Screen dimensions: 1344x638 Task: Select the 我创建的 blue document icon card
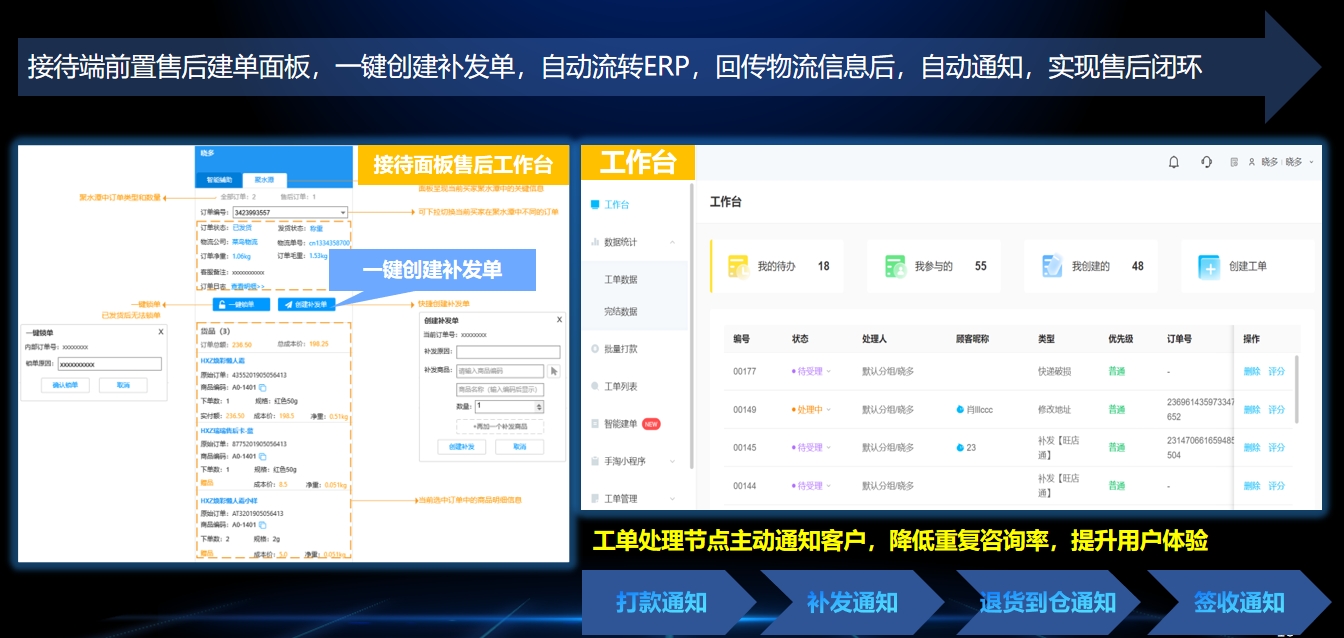click(x=1052, y=266)
